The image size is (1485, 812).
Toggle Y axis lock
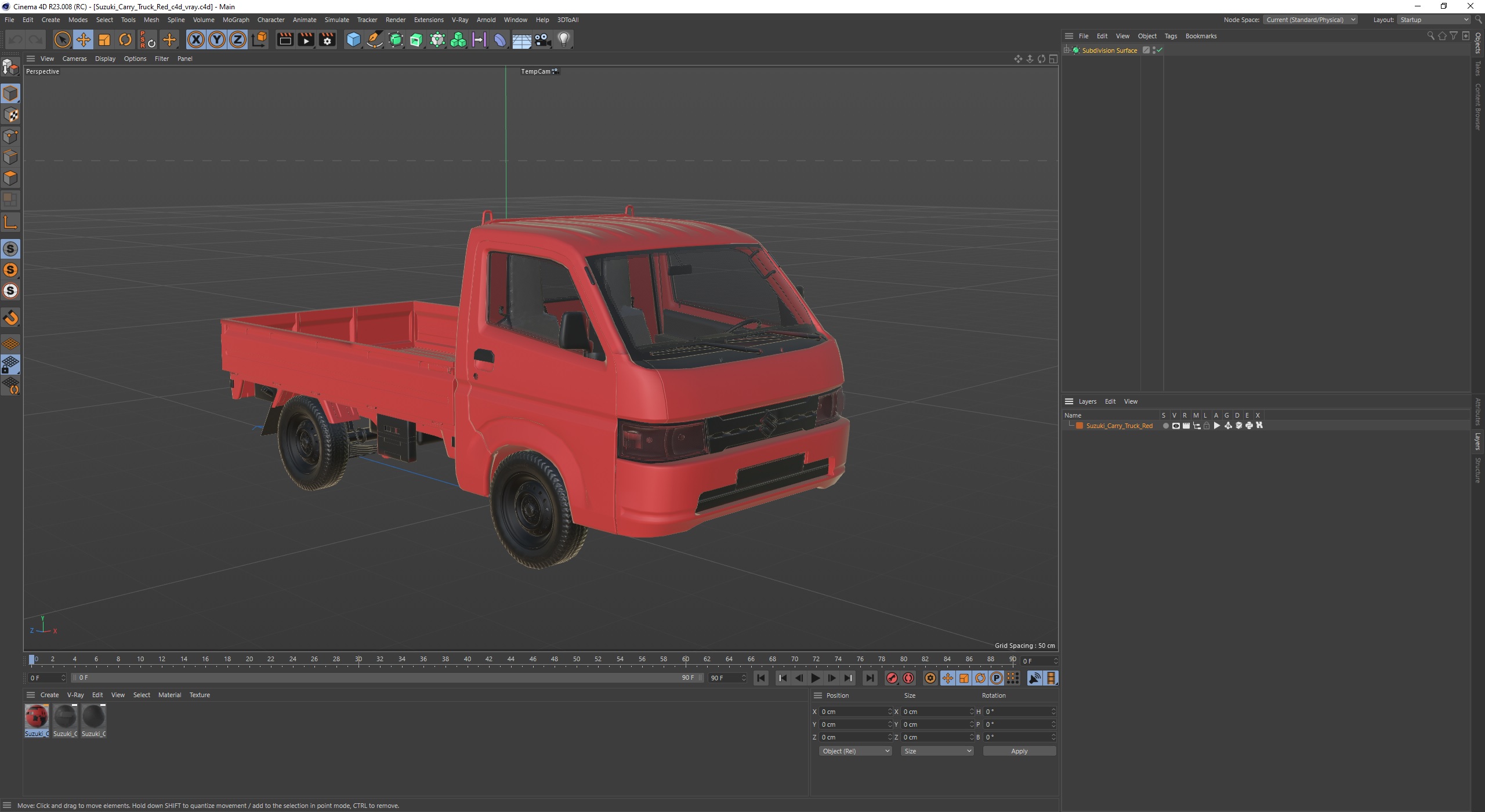click(217, 39)
